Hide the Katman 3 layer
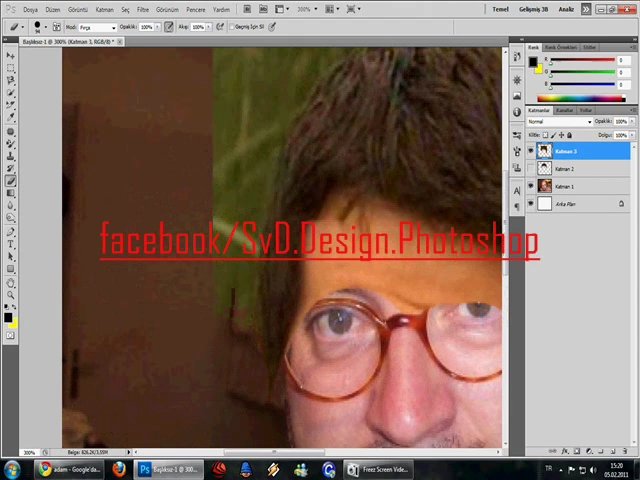 pyautogui.click(x=531, y=151)
